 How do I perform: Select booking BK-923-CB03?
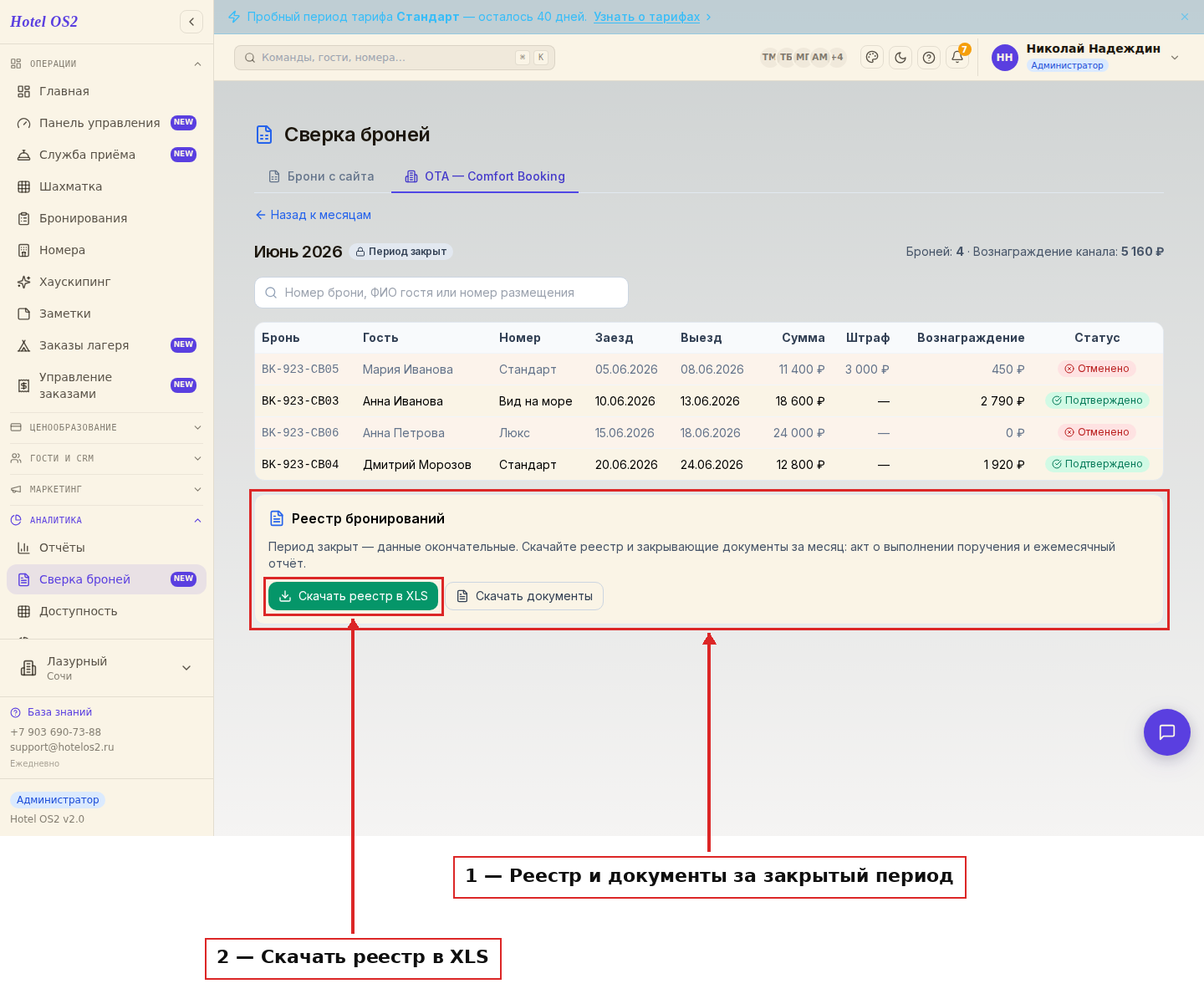pos(300,401)
